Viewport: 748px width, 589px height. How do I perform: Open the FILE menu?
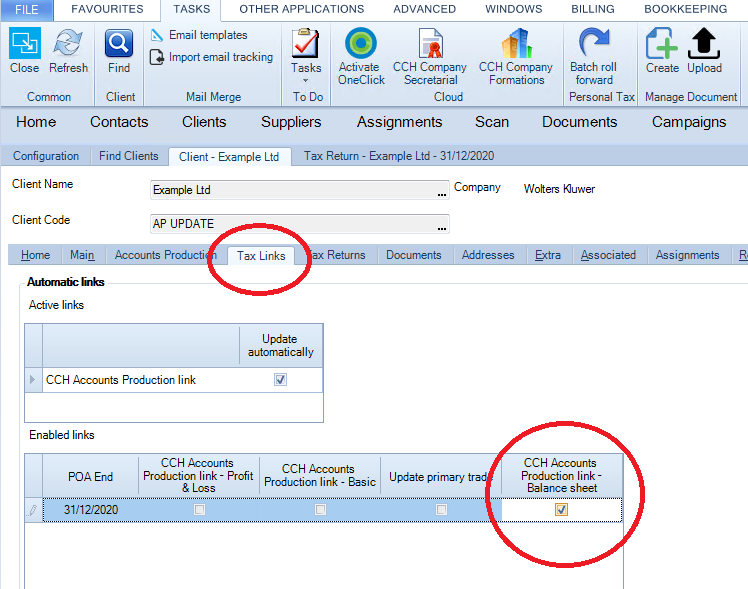tap(27, 10)
